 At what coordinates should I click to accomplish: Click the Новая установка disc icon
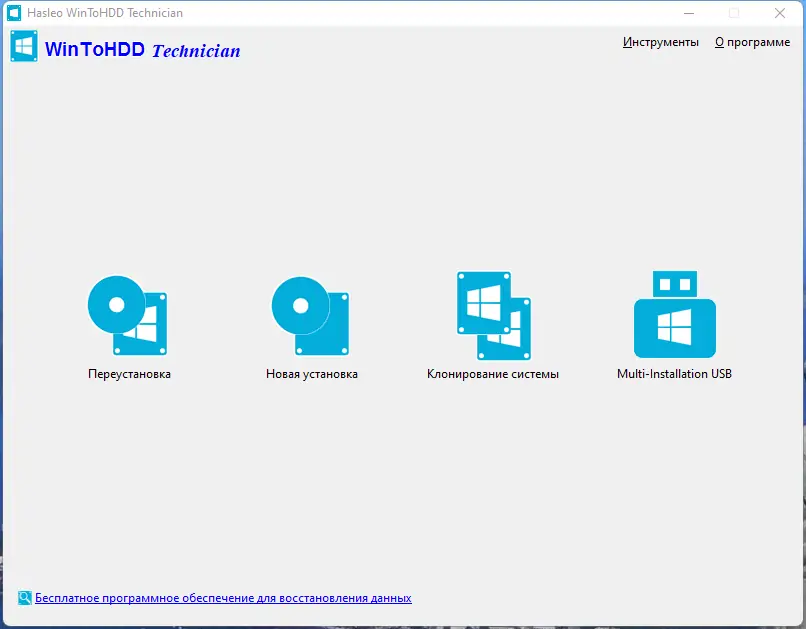click(310, 316)
